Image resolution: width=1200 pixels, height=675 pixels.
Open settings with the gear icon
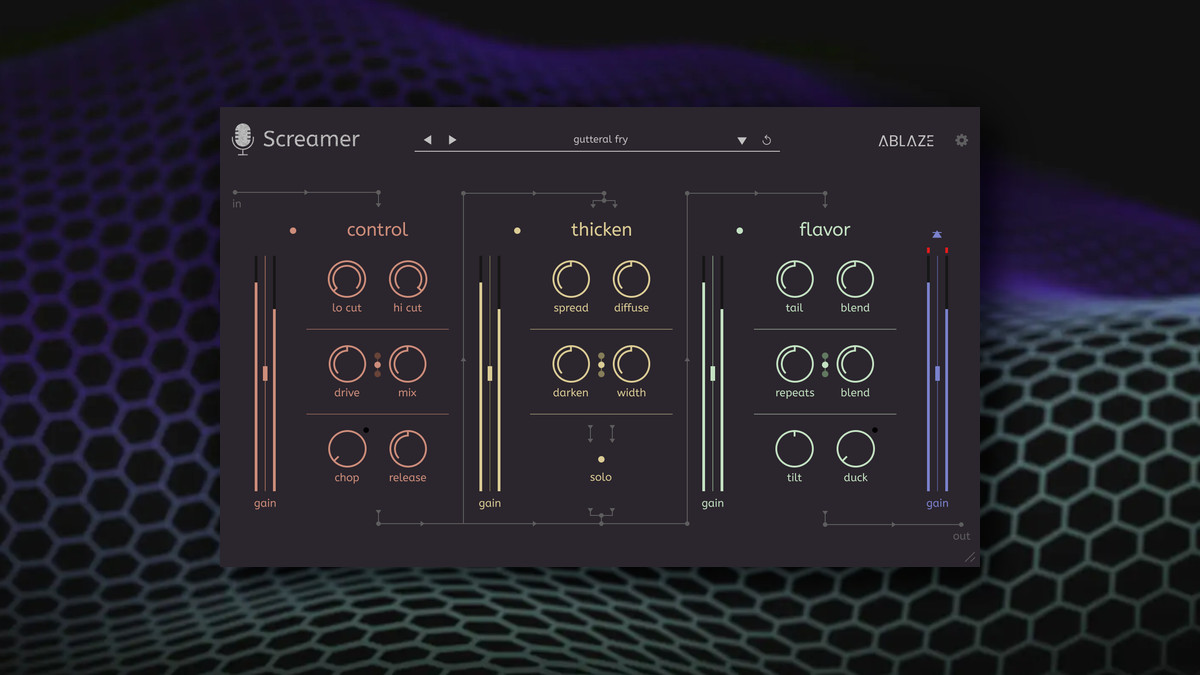coord(962,140)
